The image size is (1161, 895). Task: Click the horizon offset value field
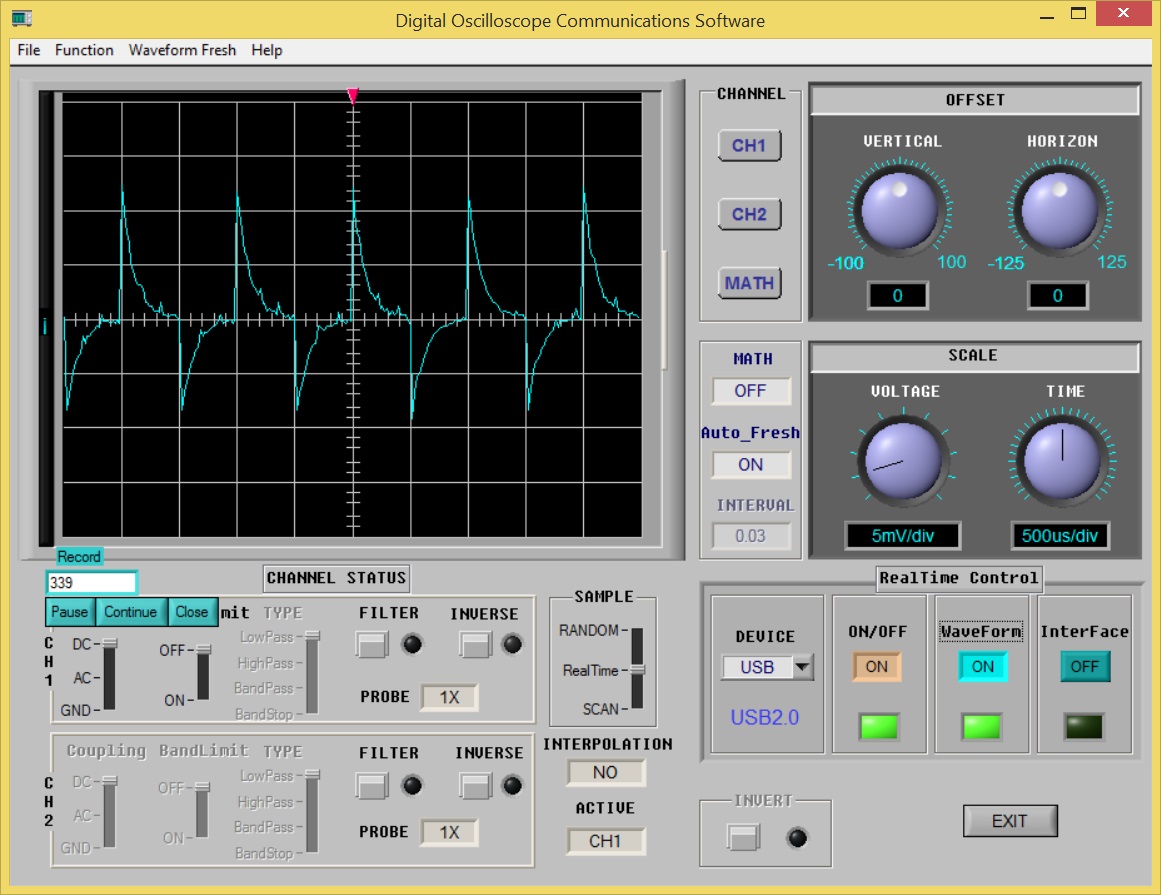[1057, 296]
